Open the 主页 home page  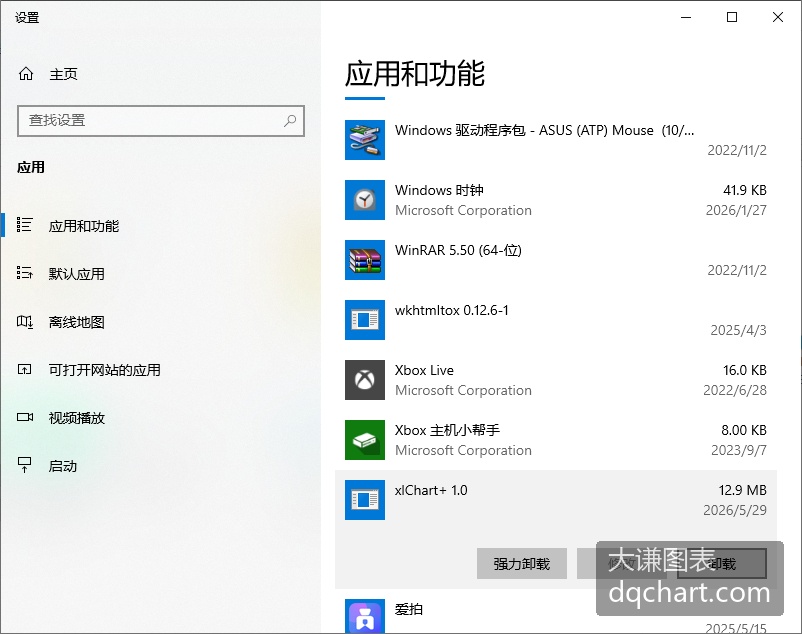click(x=63, y=74)
